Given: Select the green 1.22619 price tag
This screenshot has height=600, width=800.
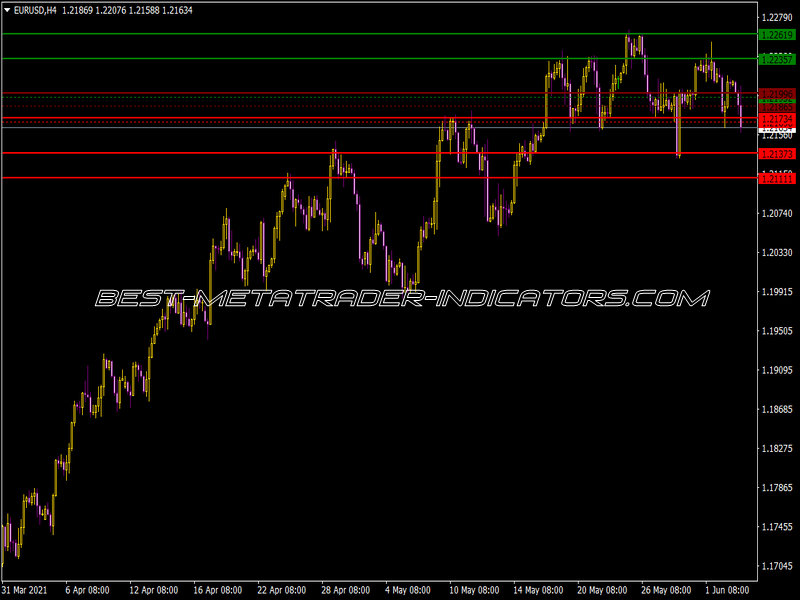Looking at the screenshot, I should coord(777,35).
